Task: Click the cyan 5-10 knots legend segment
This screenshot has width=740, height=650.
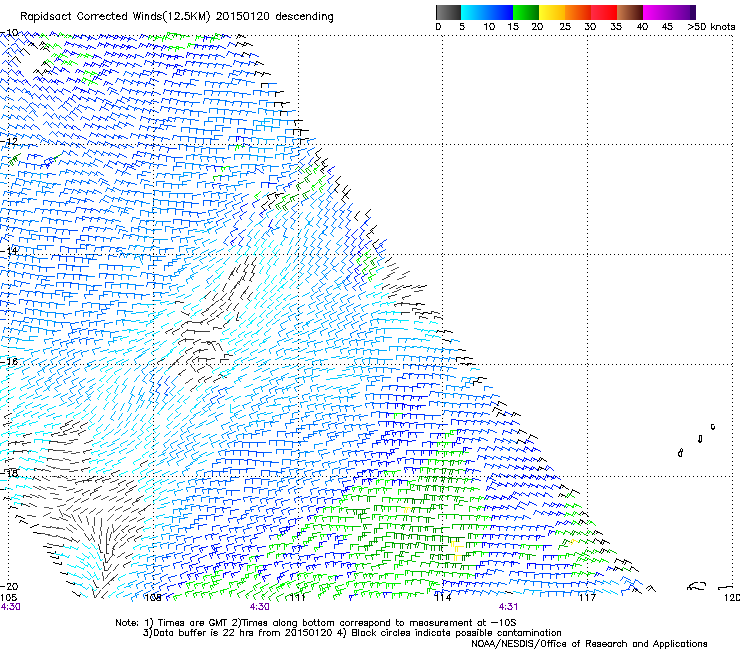Action: coord(474,12)
